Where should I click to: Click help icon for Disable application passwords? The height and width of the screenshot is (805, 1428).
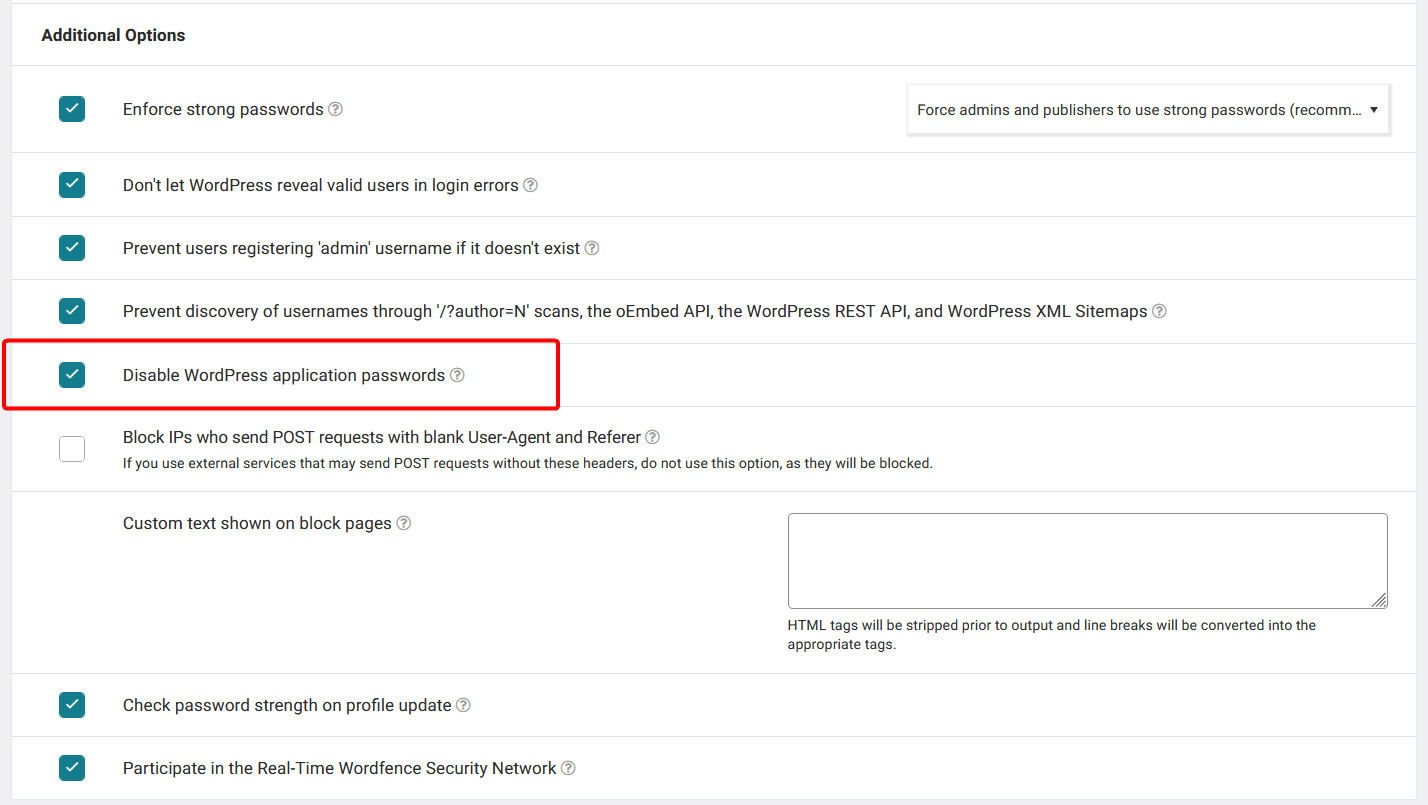457,375
